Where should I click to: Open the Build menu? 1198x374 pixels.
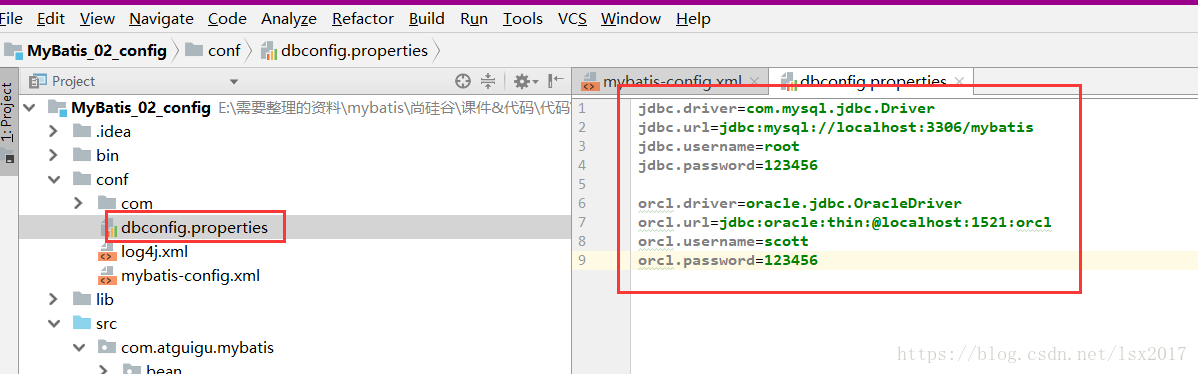pyautogui.click(x=427, y=19)
